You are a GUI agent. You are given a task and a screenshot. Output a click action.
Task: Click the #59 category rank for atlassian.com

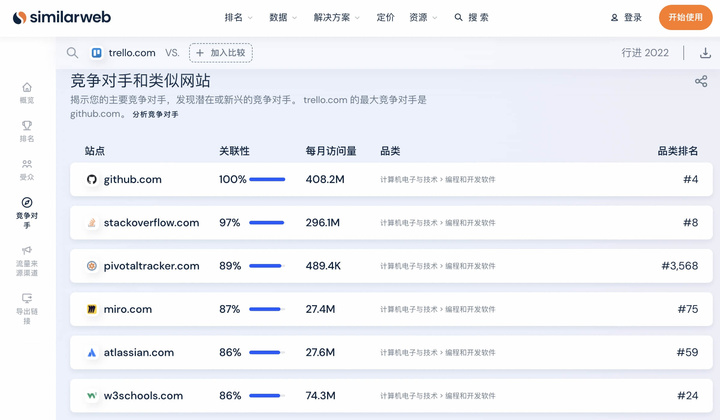pyautogui.click(x=687, y=353)
